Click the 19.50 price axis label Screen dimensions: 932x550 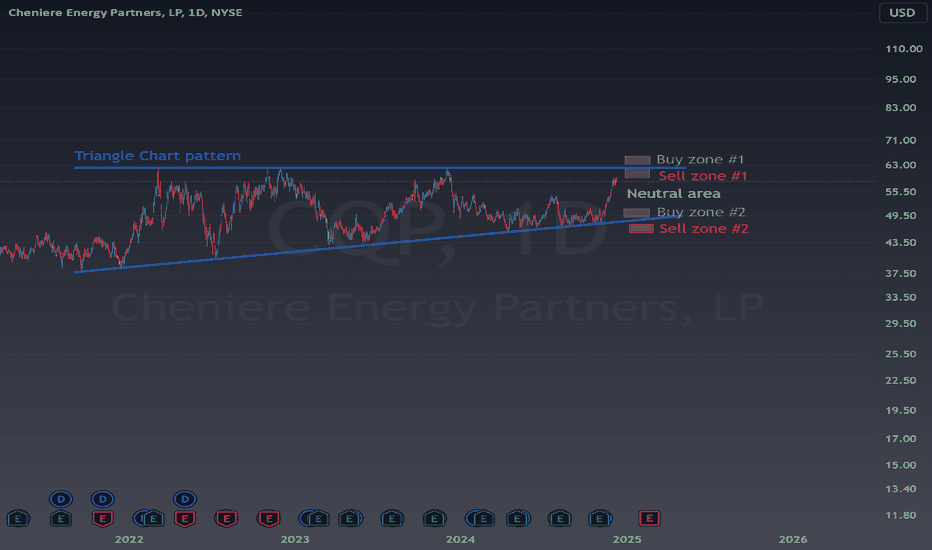tap(900, 410)
